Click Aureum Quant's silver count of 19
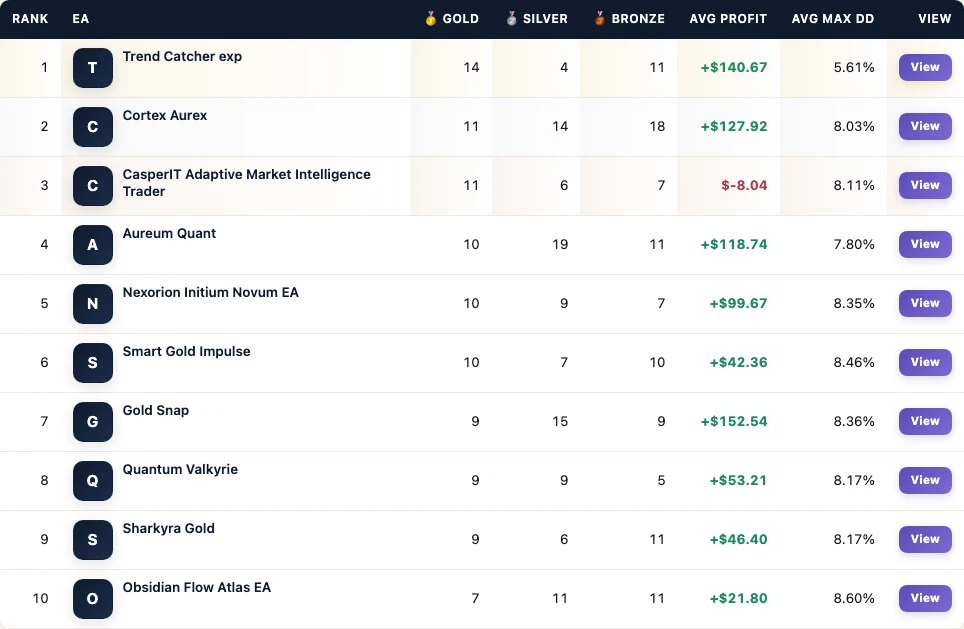 (x=560, y=245)
